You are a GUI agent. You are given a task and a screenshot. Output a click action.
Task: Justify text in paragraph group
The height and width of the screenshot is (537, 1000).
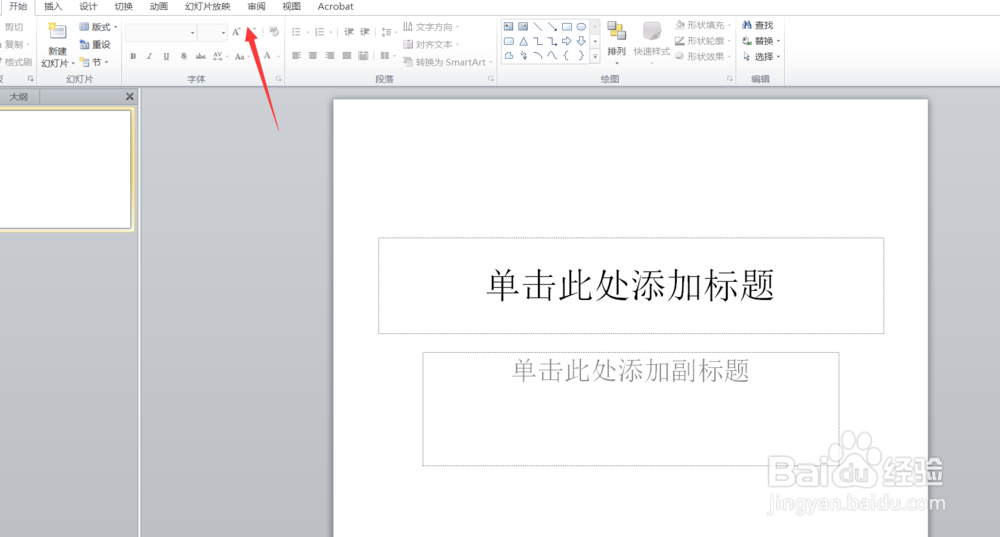click(347, 56)
